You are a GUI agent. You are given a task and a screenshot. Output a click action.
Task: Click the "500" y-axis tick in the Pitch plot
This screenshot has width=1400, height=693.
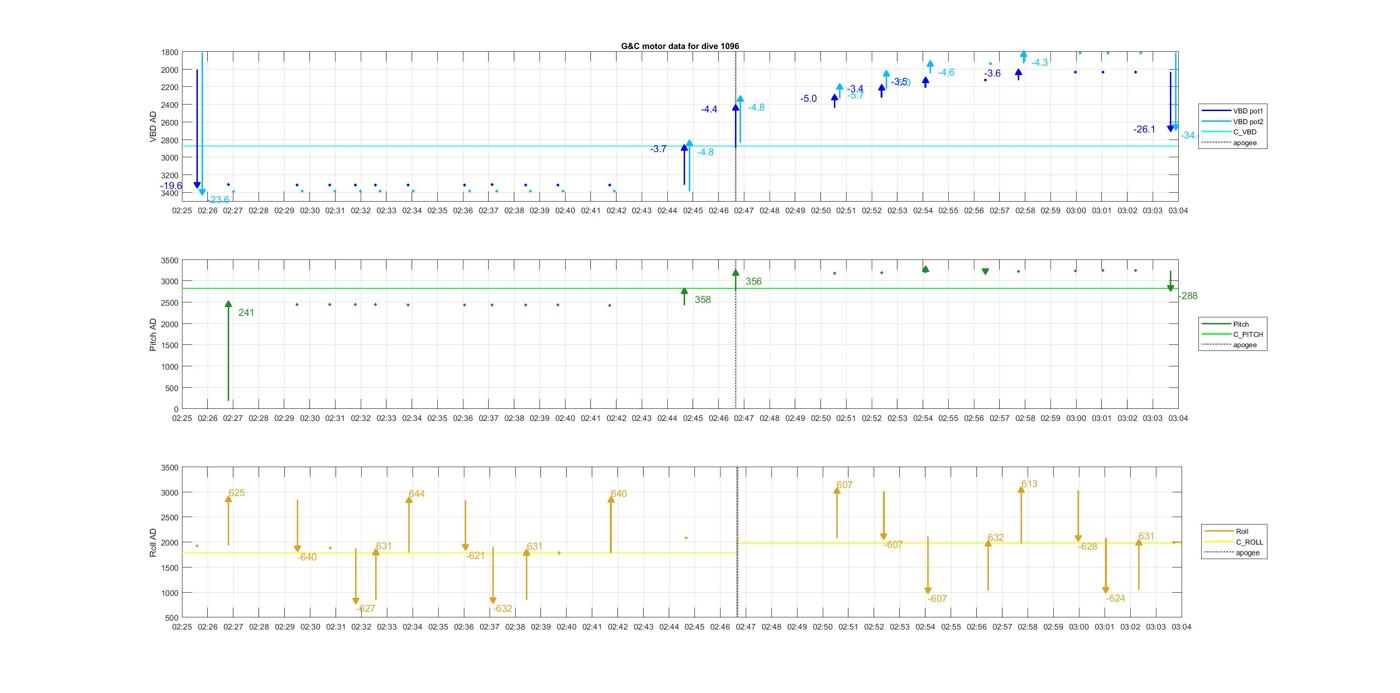[x=173, y=388]
